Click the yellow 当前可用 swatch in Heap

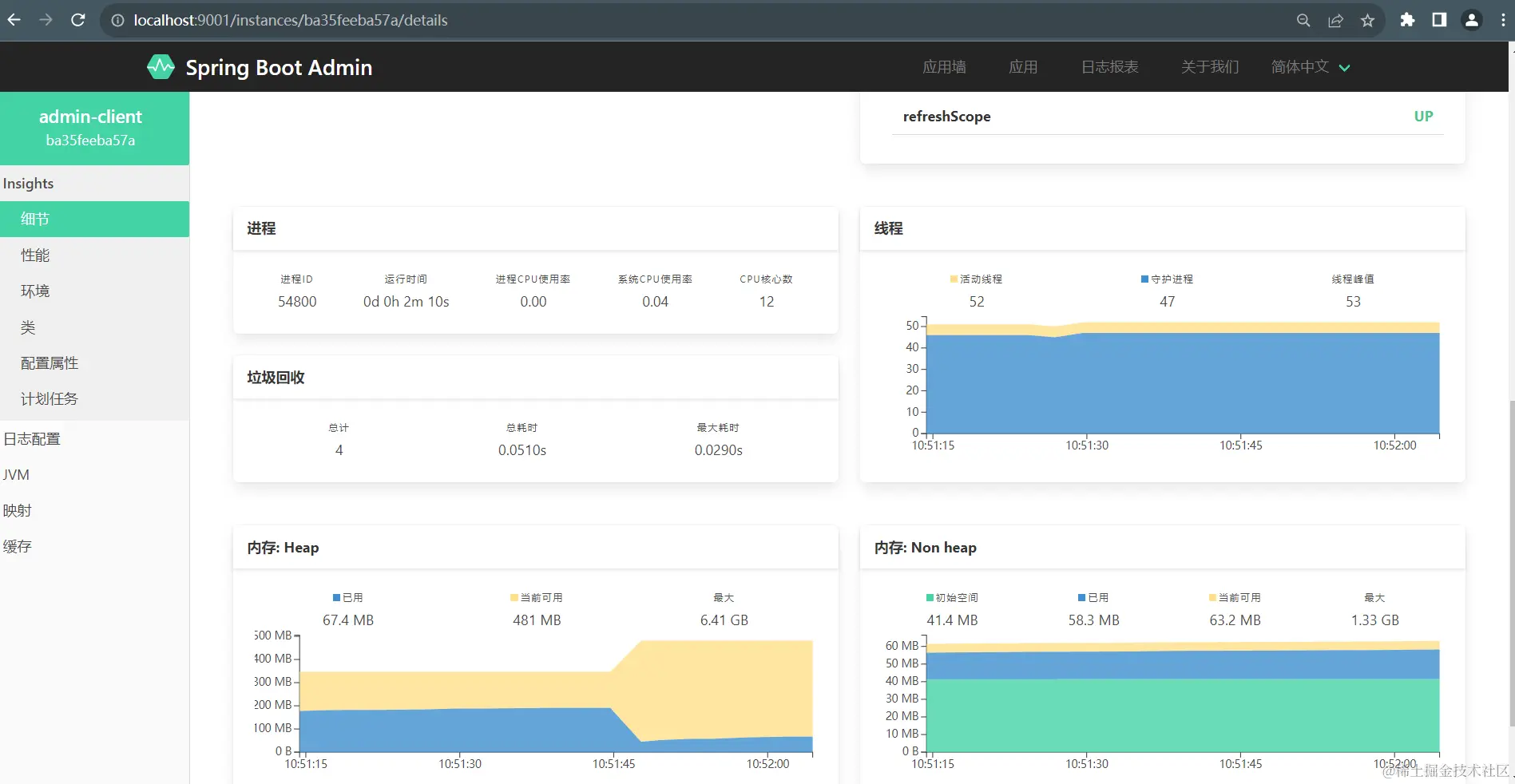point(514,597)
